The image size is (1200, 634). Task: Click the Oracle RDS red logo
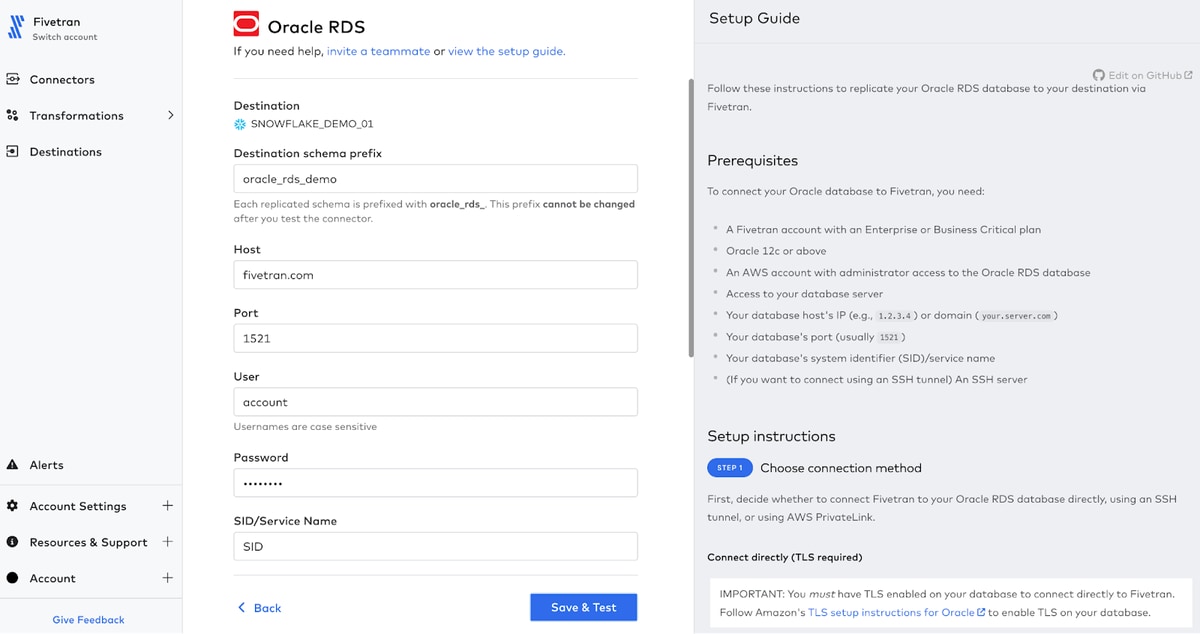click(x=246, y=24)
